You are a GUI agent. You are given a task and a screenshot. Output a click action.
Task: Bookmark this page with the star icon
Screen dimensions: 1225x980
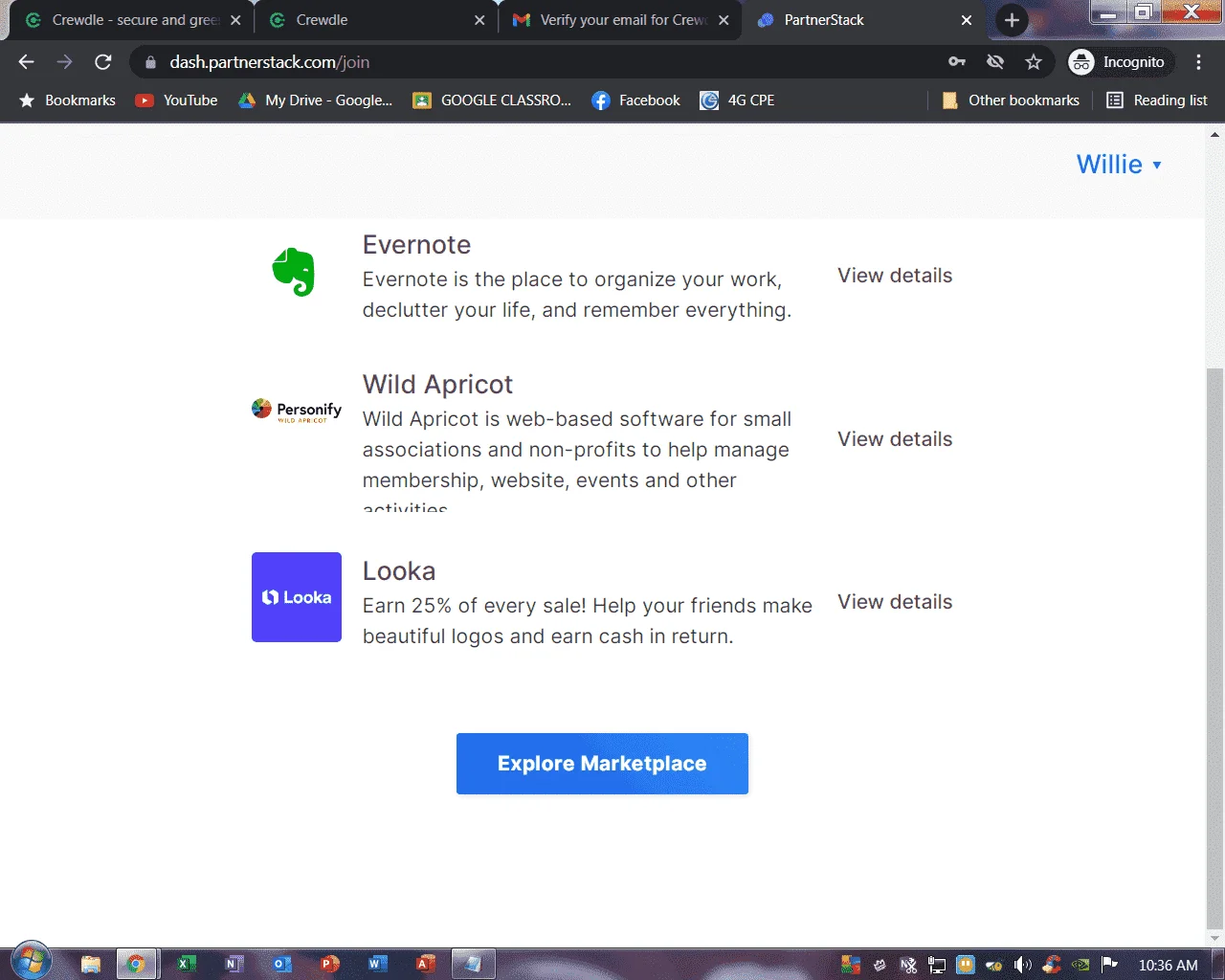(1034, 62)
